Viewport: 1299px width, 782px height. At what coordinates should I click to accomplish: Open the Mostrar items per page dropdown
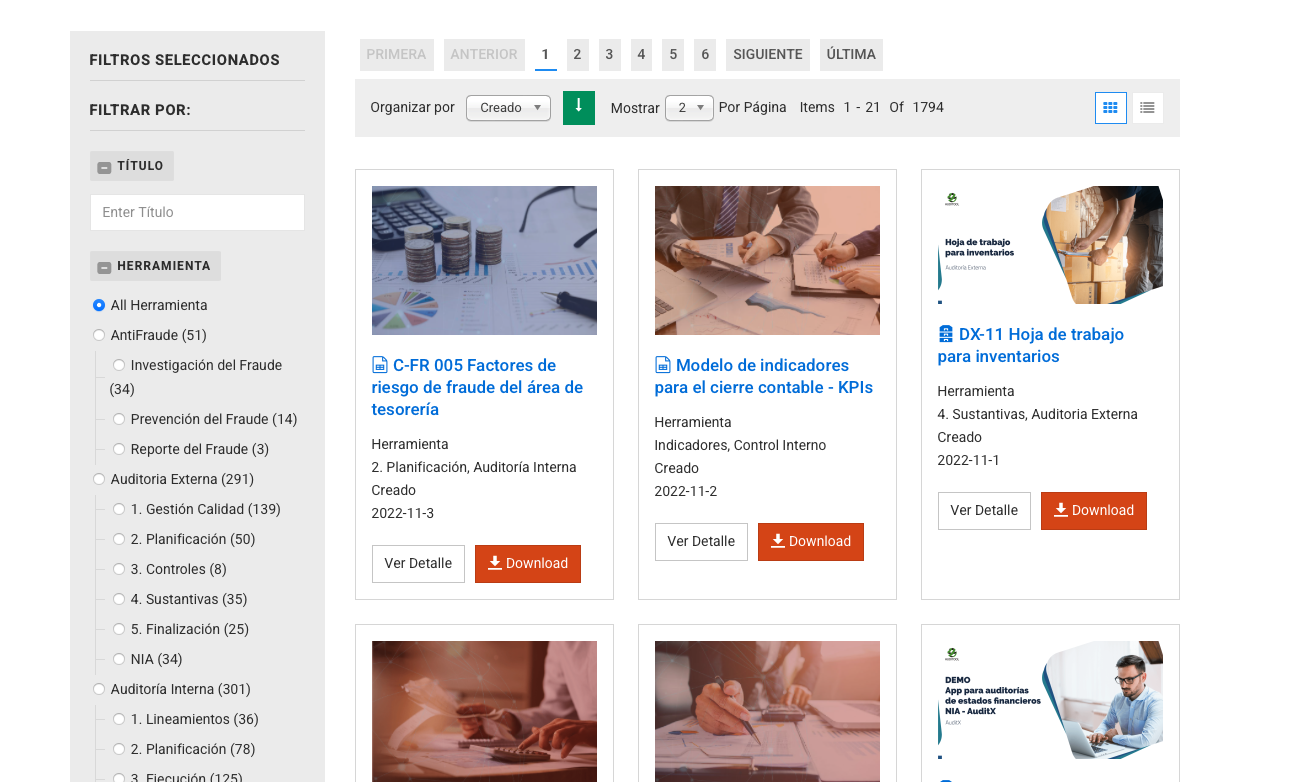click(689, 108)
